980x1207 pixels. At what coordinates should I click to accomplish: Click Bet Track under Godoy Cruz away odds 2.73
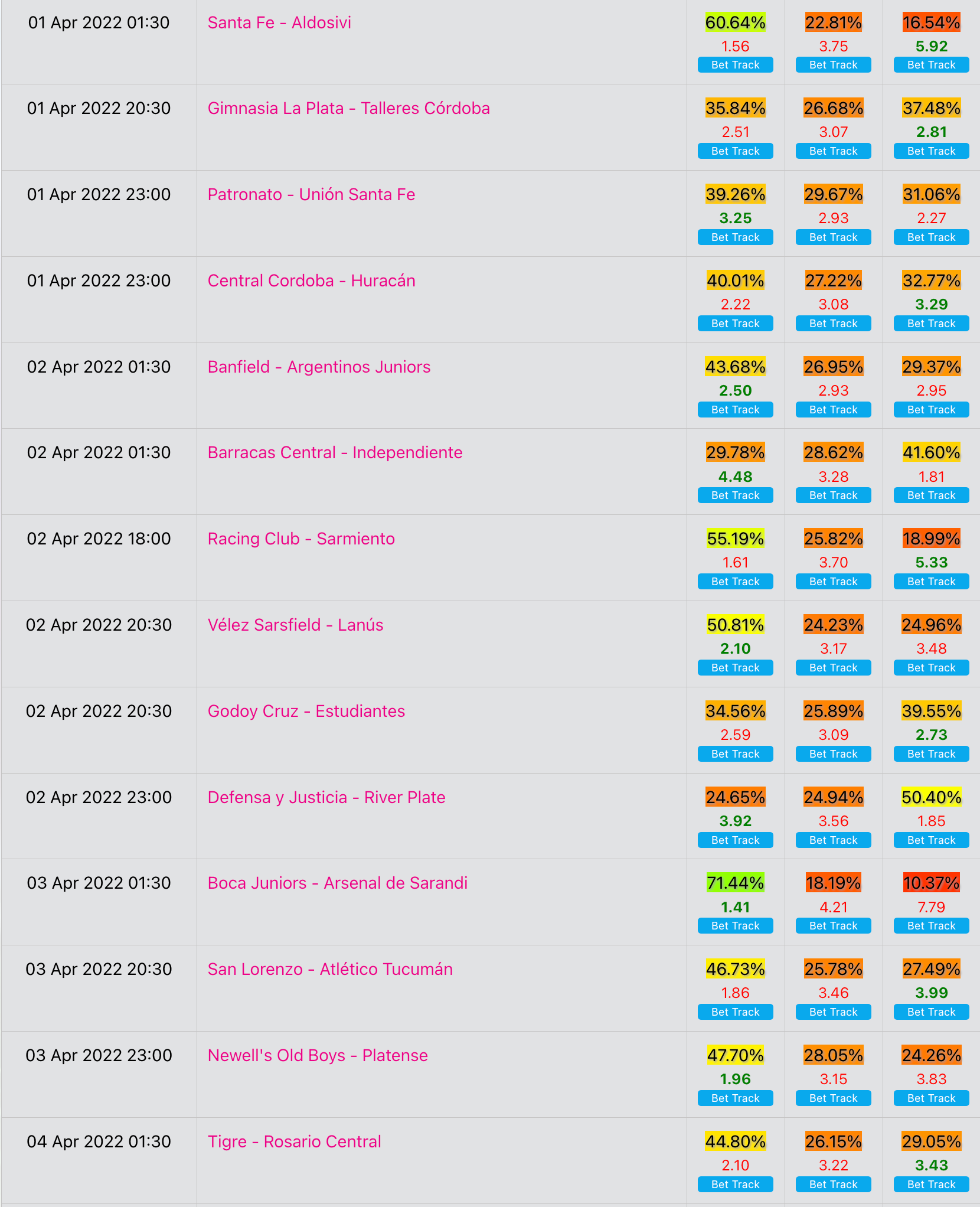(931, 754)
